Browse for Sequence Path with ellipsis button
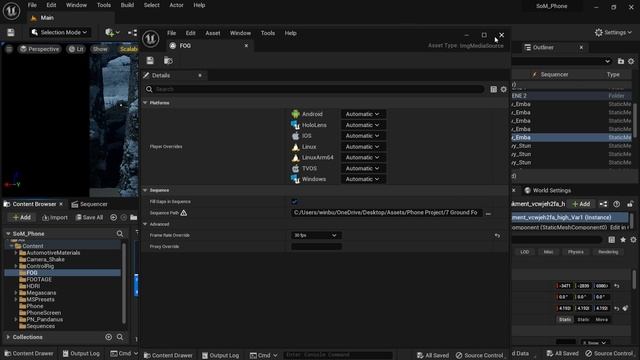The width and height of the screenshot is (640, 360). coord(488,213)
